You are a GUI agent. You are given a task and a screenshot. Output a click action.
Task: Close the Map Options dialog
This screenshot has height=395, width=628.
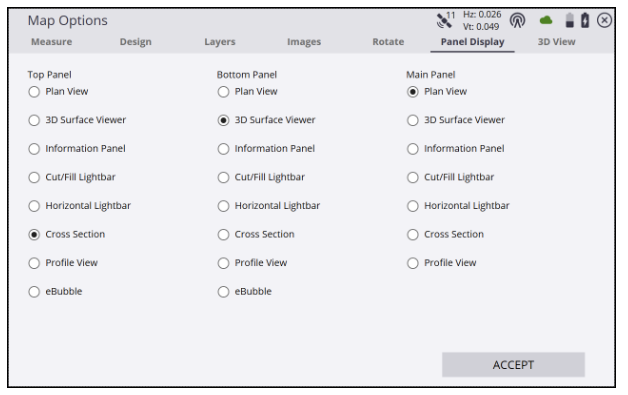coord(604,20)
